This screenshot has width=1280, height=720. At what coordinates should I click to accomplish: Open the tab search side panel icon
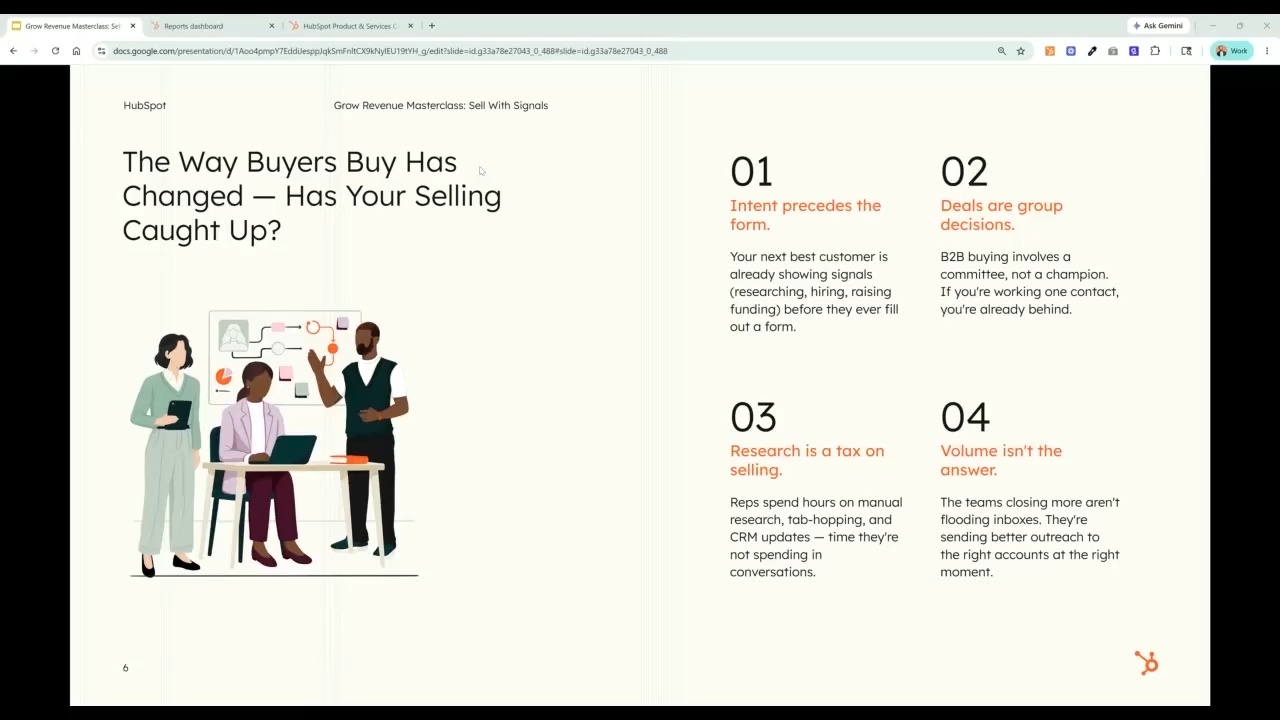click(x=1186, y=51)
